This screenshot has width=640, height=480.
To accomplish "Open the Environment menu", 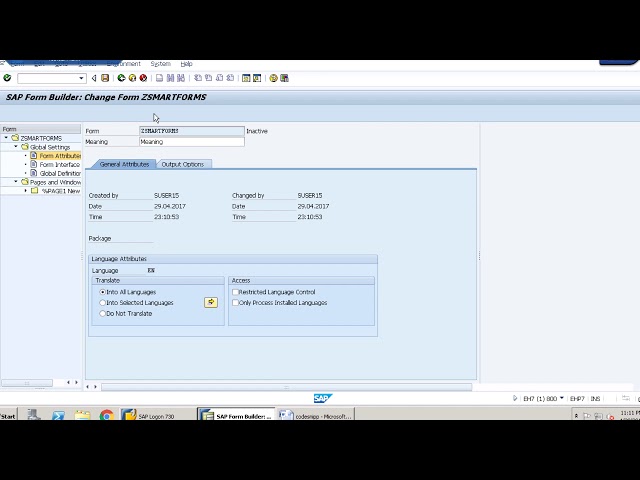I will (123, 64).
